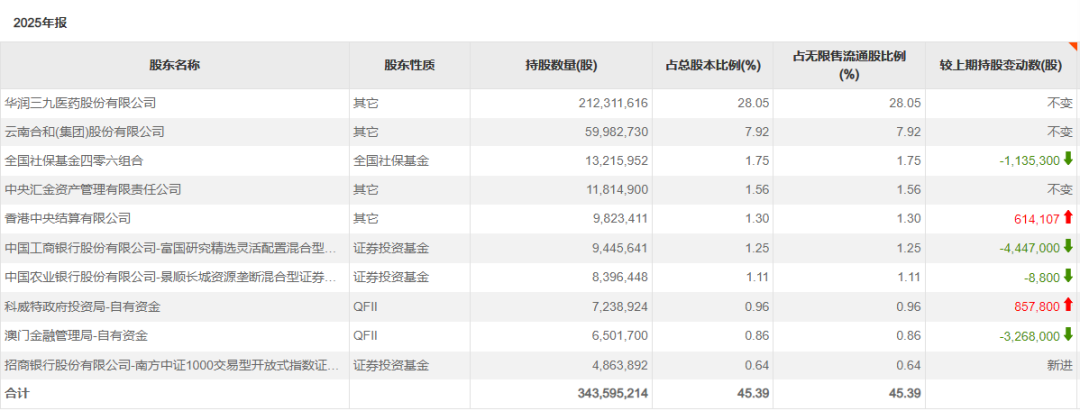The image size is (1080, 411).
Task: Click the 占总股本比例(%) column header
Action: coord(713,65)
